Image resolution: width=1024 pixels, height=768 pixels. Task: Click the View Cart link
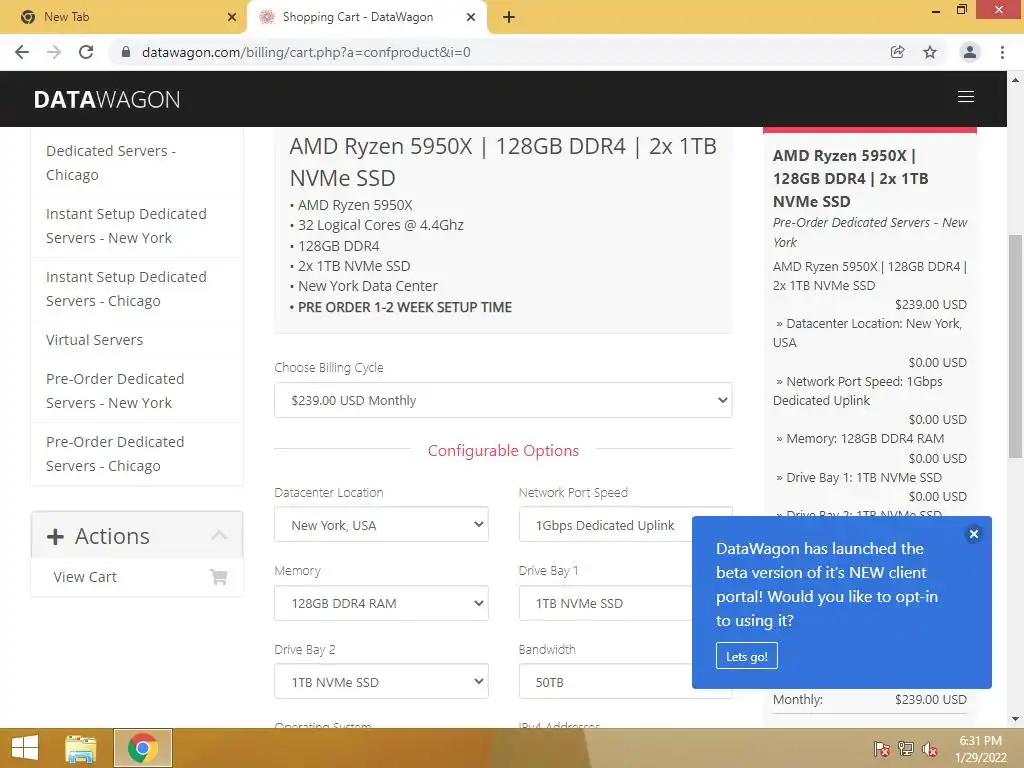pyautogui.click(x=85, y=577)
